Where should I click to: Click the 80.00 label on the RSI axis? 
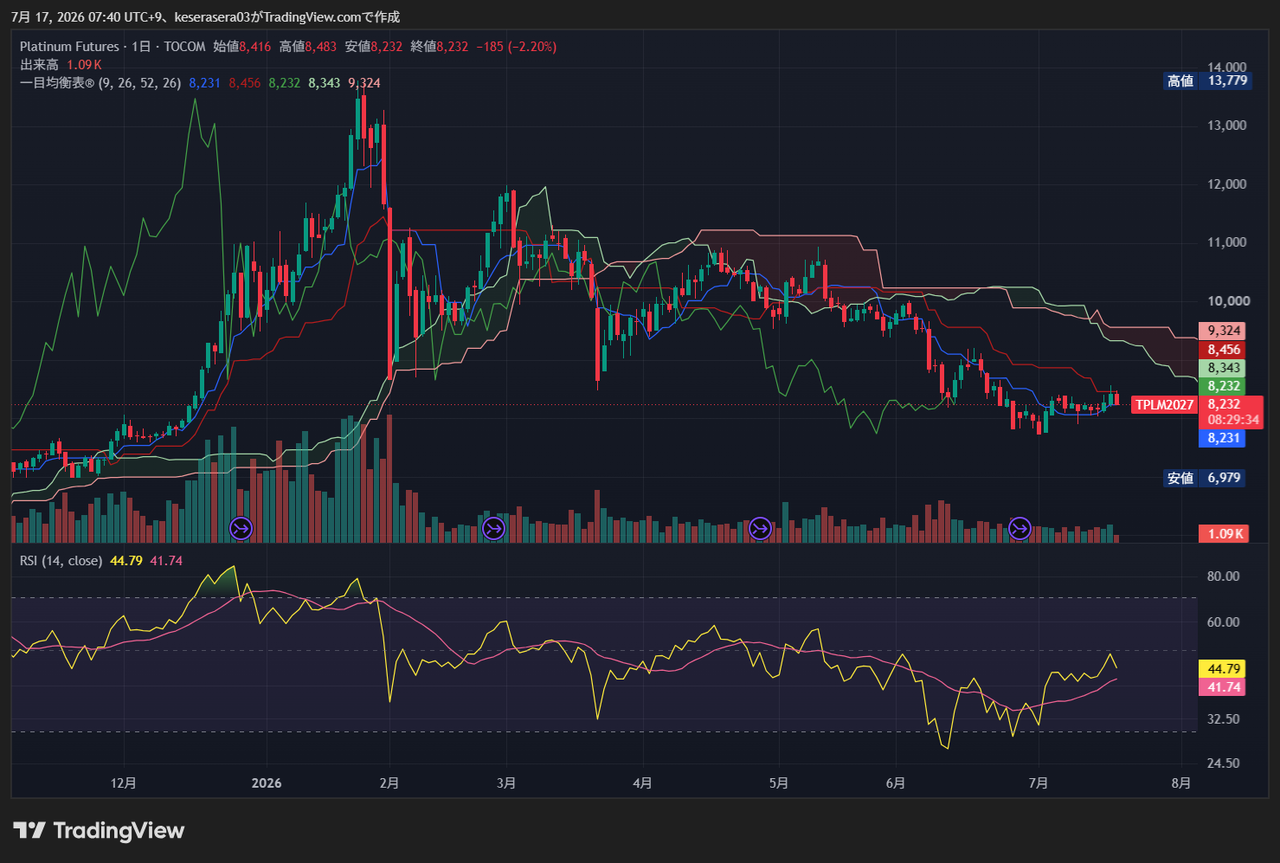1224,576
